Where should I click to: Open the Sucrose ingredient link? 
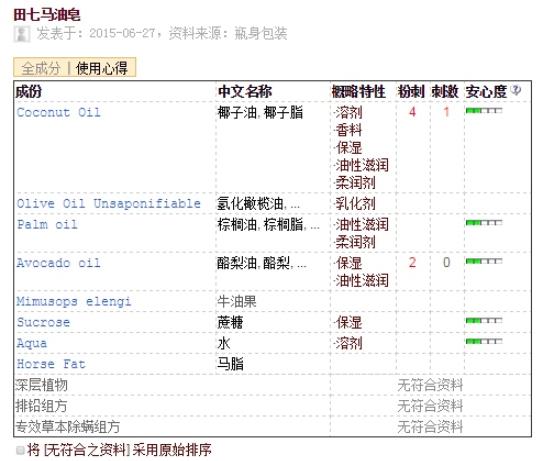point(44,322)
